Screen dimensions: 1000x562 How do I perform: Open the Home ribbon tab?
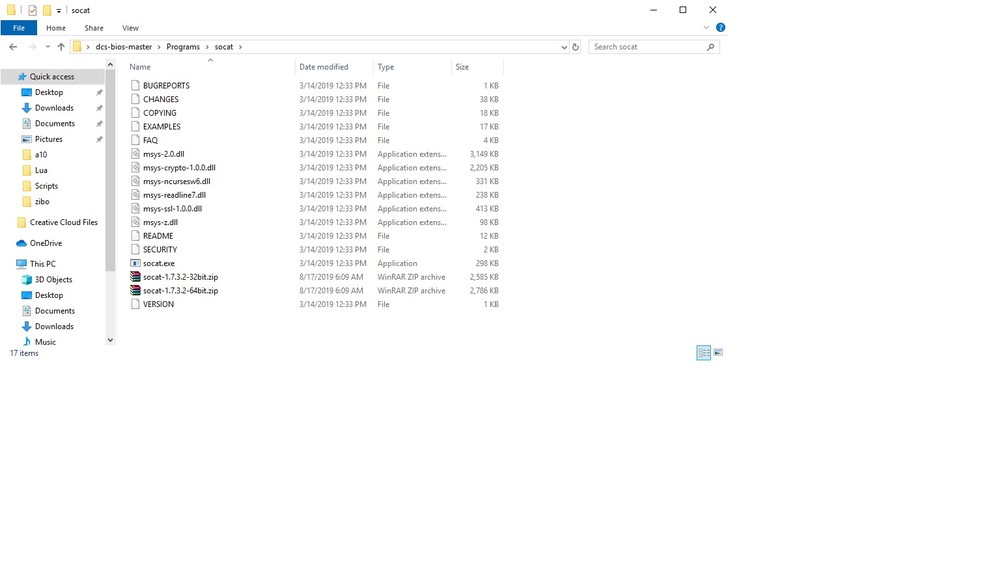[55, 28]
